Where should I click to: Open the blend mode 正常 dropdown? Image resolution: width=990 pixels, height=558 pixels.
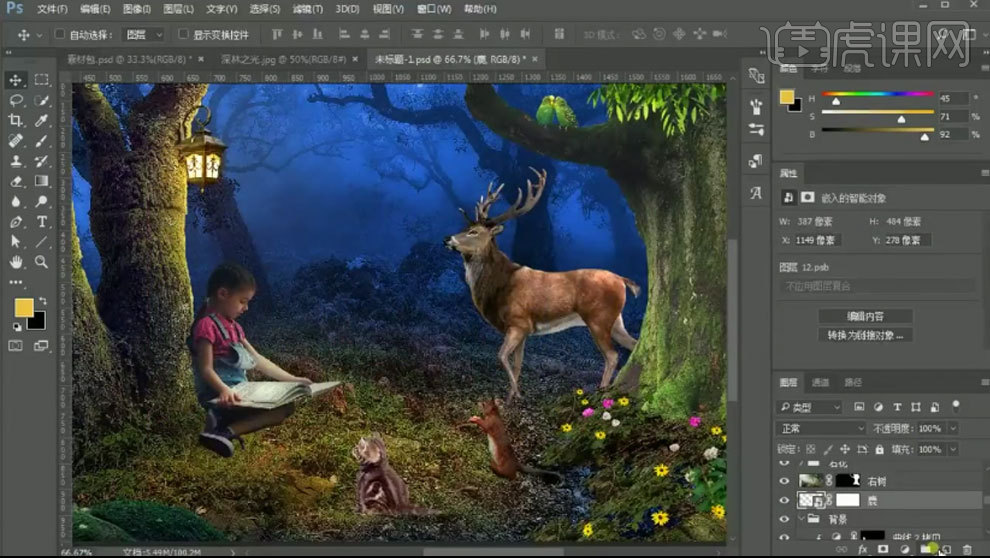tap(821, 429)
